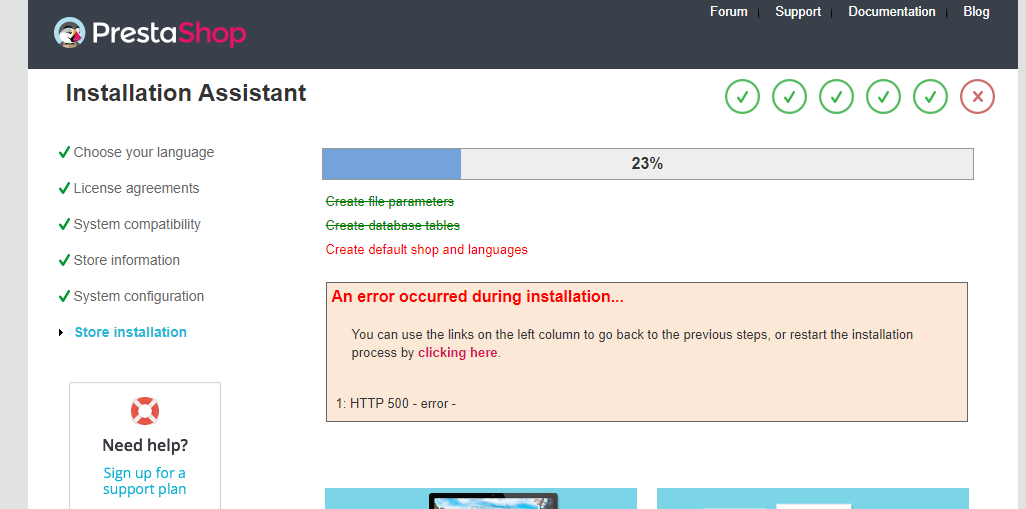
Task: Return to License agreements step
Action: [x=136, y=188]
